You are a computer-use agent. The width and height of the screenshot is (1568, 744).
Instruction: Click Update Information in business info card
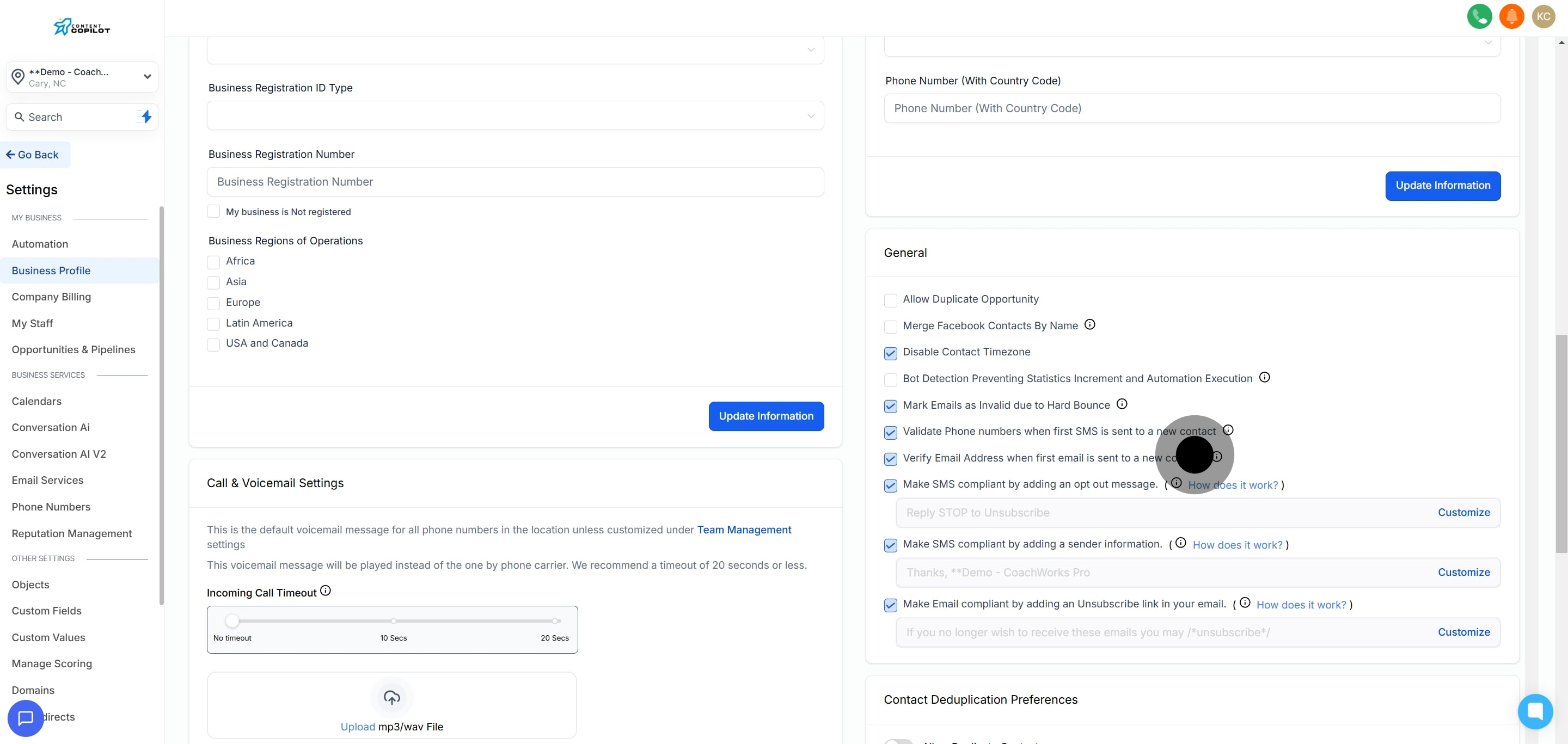point(765,416)
